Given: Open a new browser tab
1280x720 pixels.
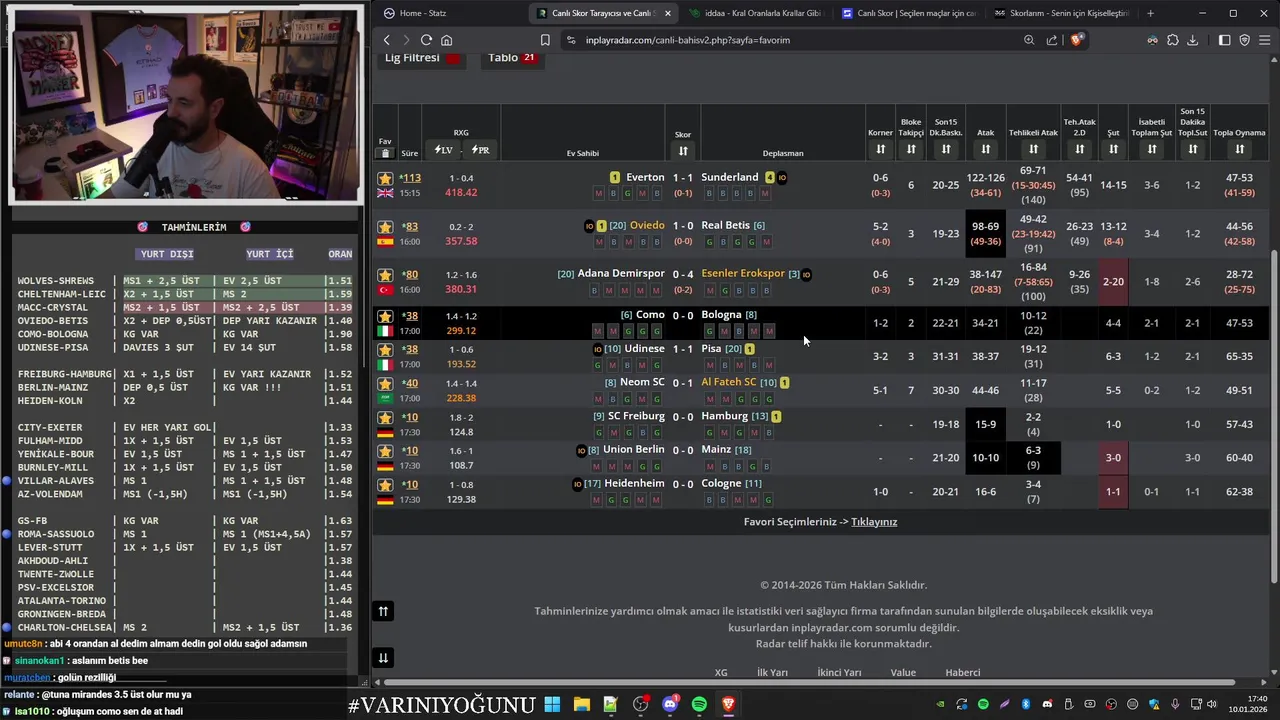Looking at the screenshot, I should 1150,13.
